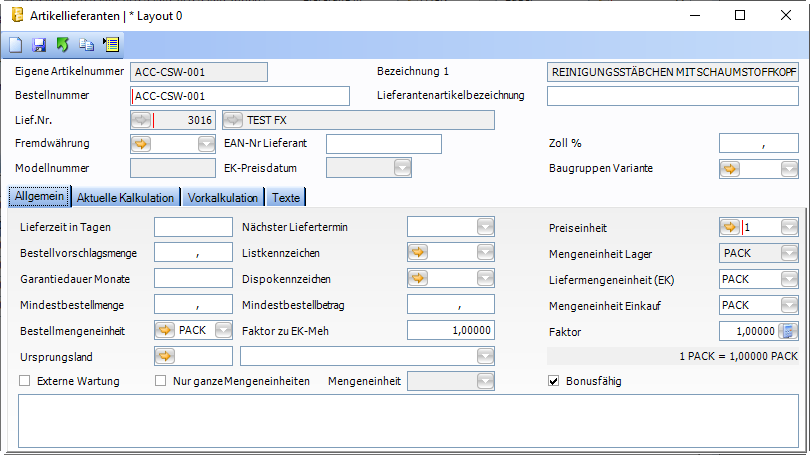This screenshot has height=455, width=810.
Task: Click the green refresh arrow icon
Action: (x=62, y=45)
